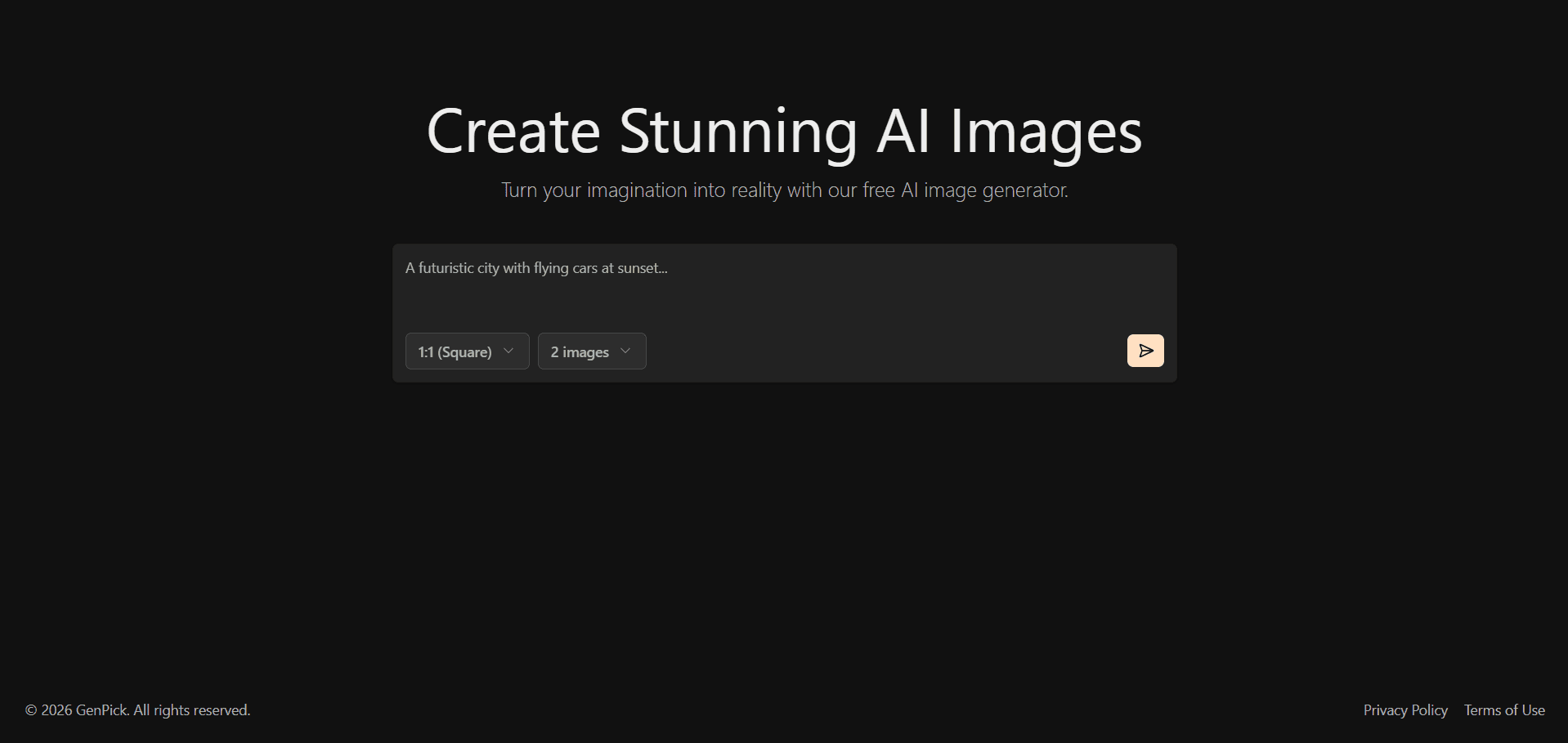The height and width of the screenshot is (743, 1568).
Task: Start generation with the highlighted send button
Action: pyautogui.click(x=1145, y=351)
